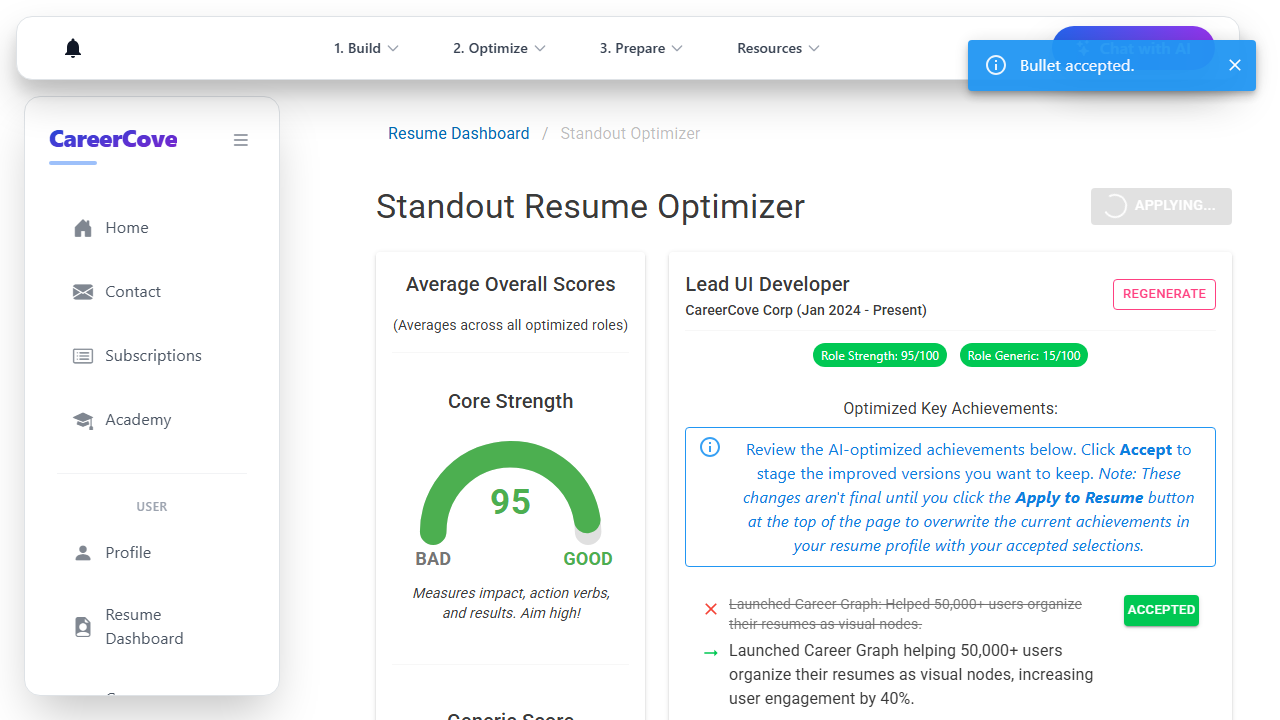
Task: Click the Academy graduation cap icon
Action: 83,420
